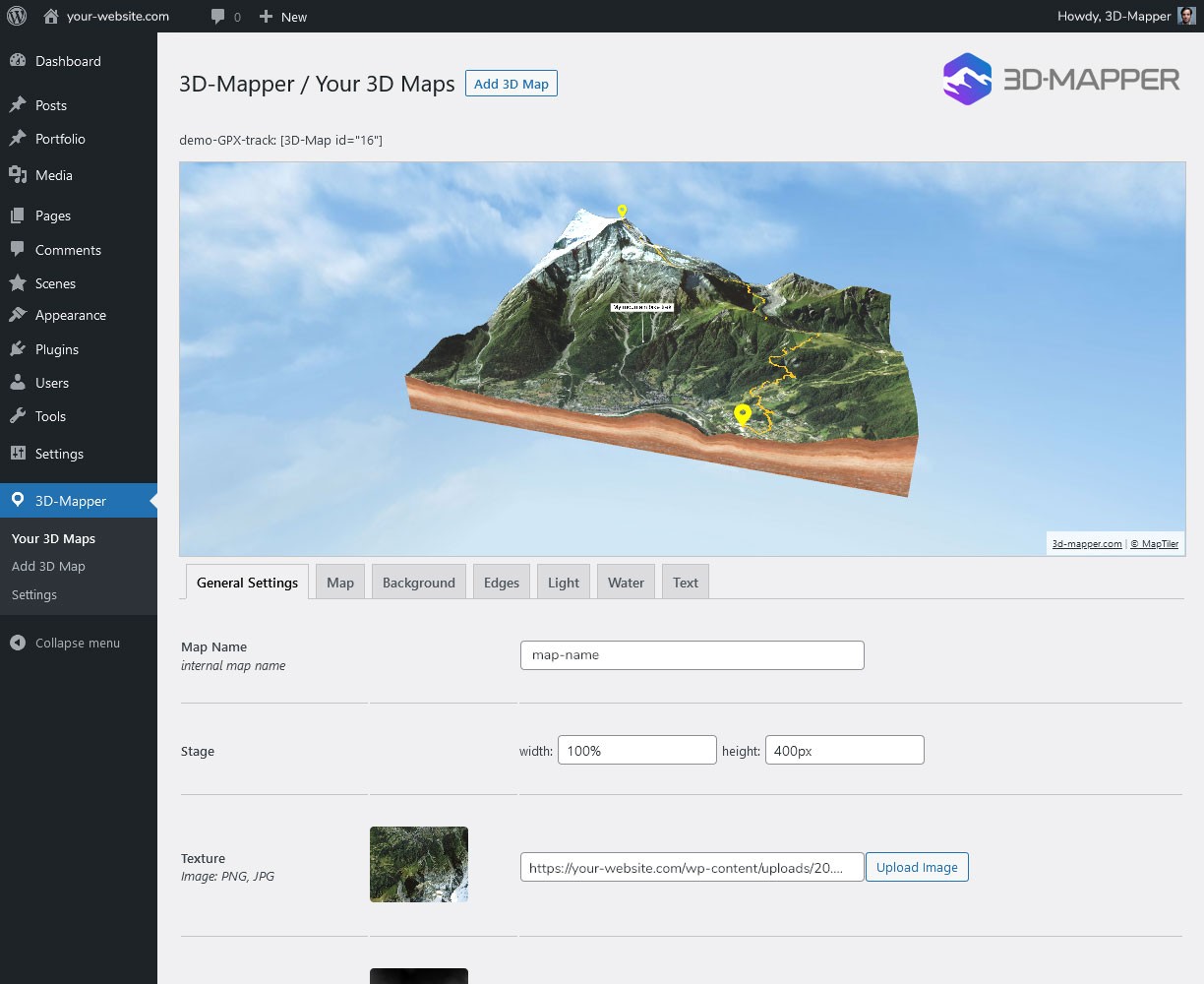Click the Texture image URL field
Screen dimensions: 1204x984
[692, 867]
